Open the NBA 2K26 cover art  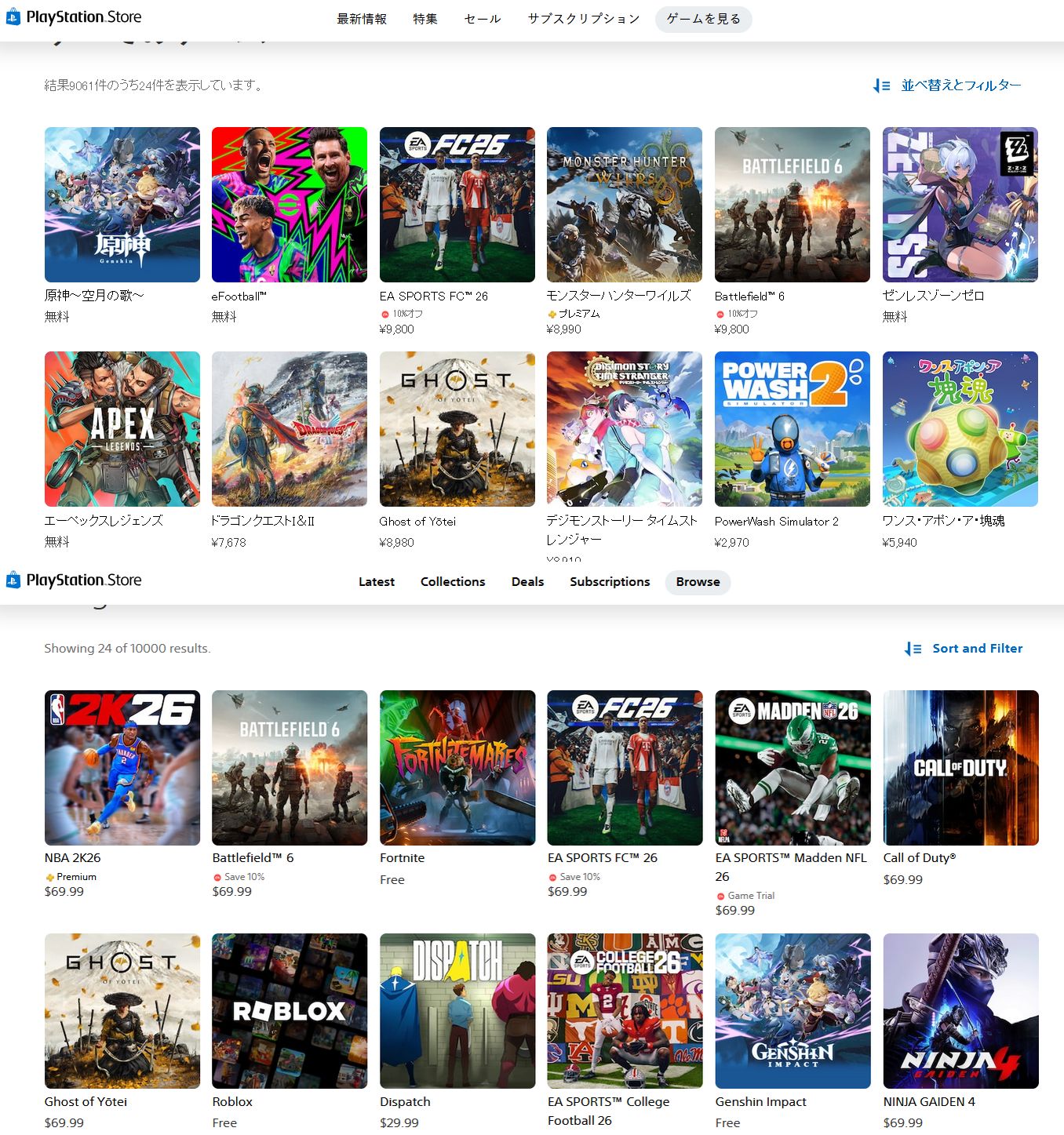(122, 768)
